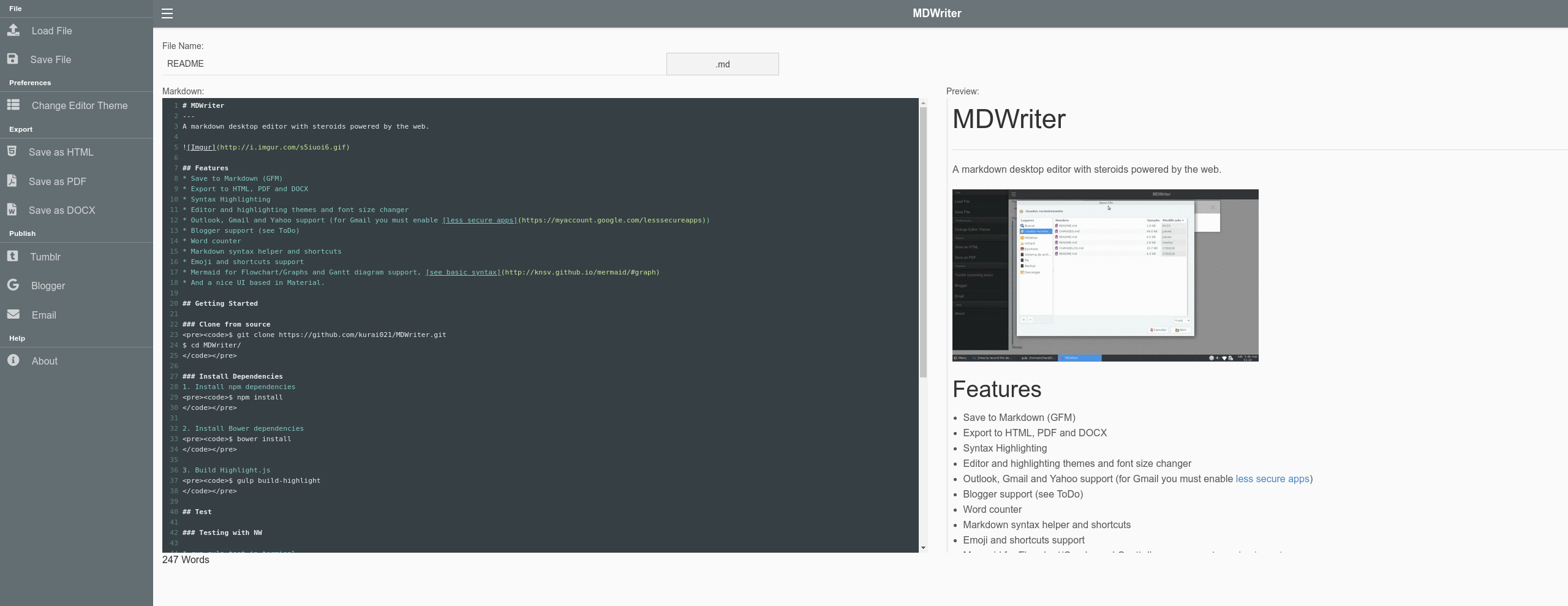This screenshot has height=606, width=1568.
Task: Open Email publishing with the envelope icon
Action: (13, 314)
